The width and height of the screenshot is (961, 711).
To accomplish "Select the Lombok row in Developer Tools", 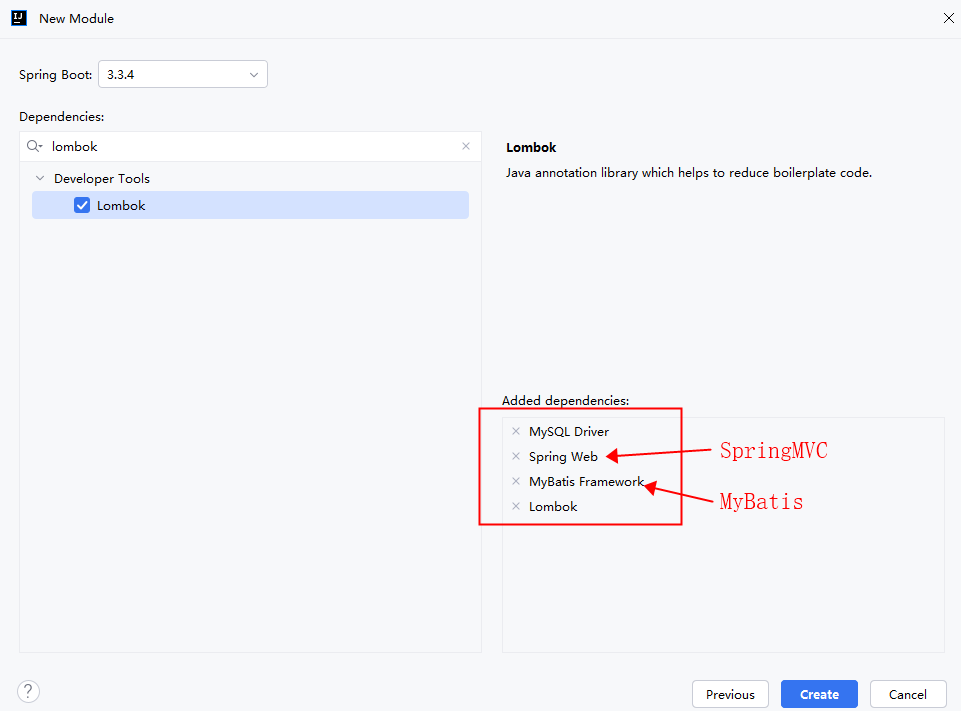I will (x=250, y=205).
